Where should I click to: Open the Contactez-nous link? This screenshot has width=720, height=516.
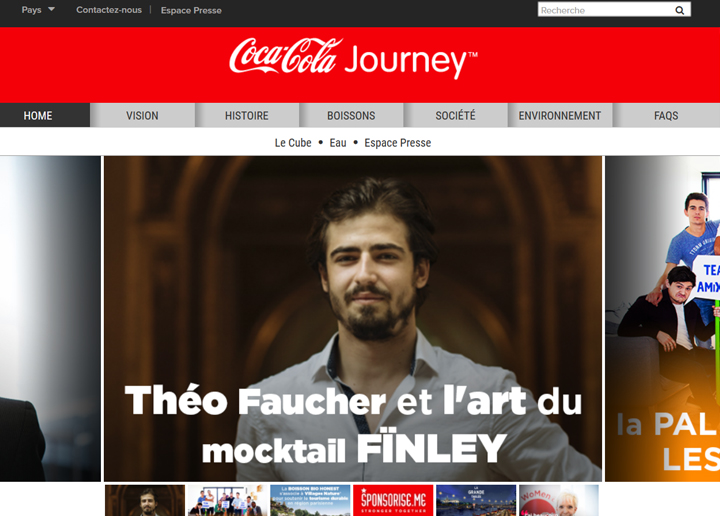(x=109, y=10)
